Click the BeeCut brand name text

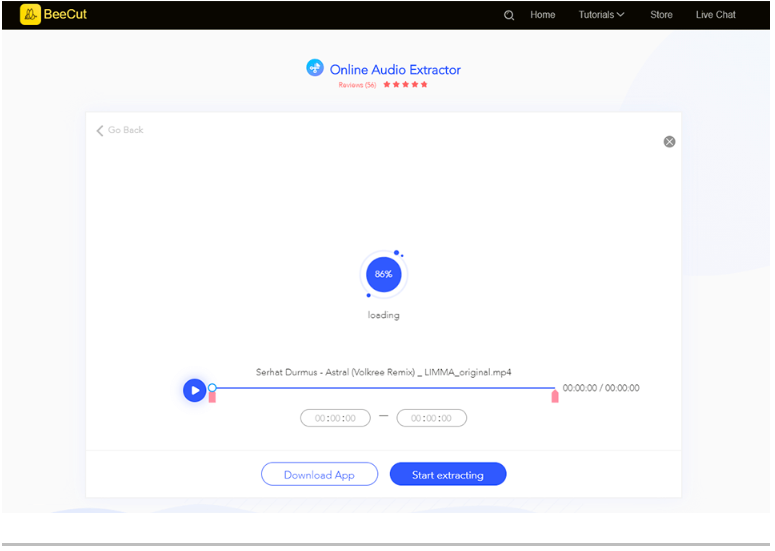tap(65, 14)
